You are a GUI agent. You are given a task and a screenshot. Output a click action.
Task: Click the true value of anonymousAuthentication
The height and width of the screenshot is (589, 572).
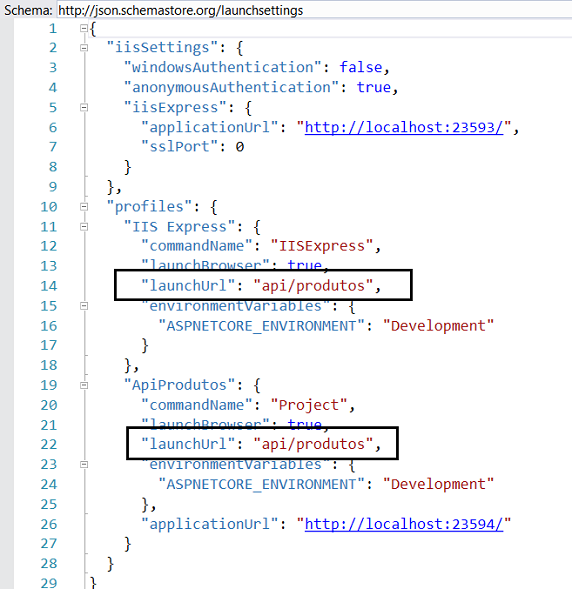coord(374,87)
